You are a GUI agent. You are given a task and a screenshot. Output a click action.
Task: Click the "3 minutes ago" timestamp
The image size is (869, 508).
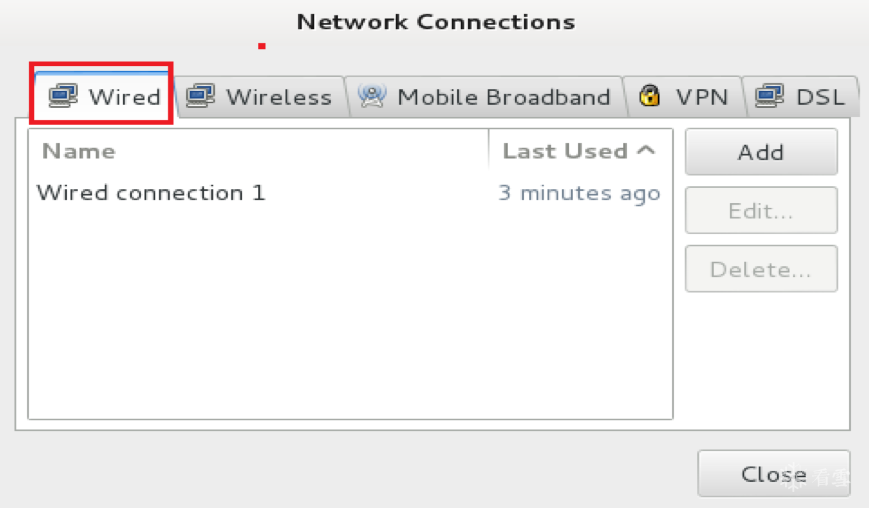579,193
